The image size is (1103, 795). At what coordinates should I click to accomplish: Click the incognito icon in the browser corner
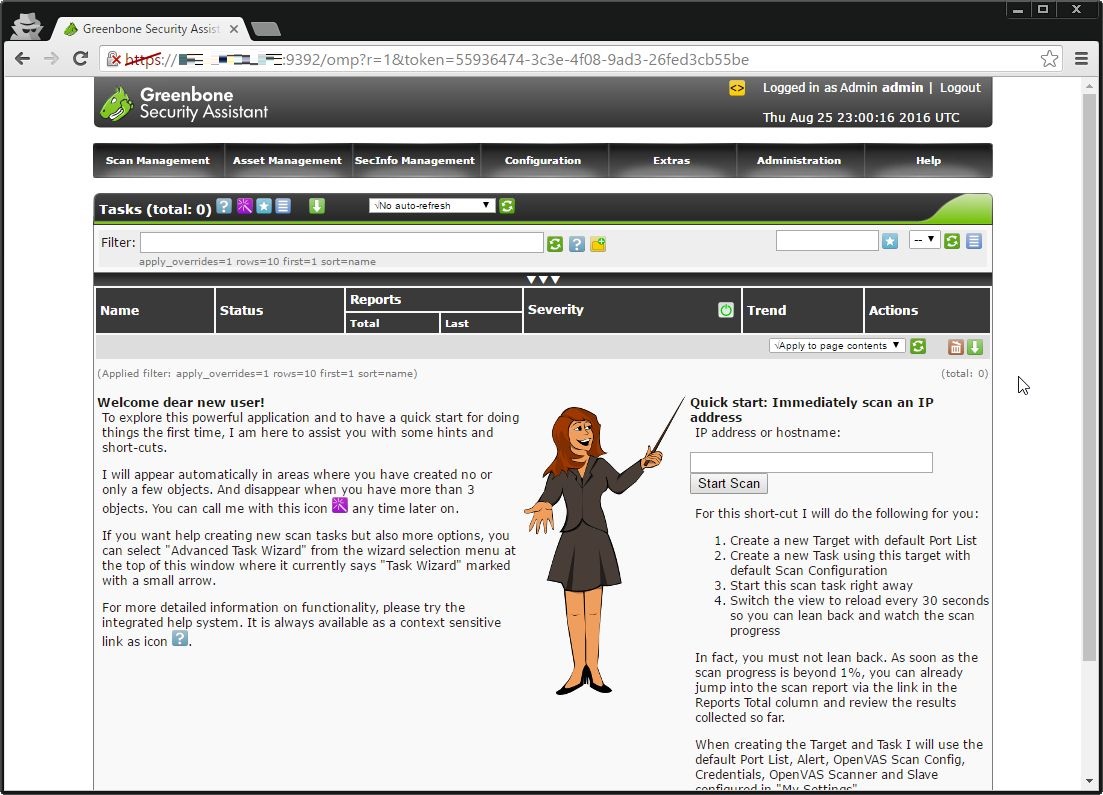pos(27,27)
